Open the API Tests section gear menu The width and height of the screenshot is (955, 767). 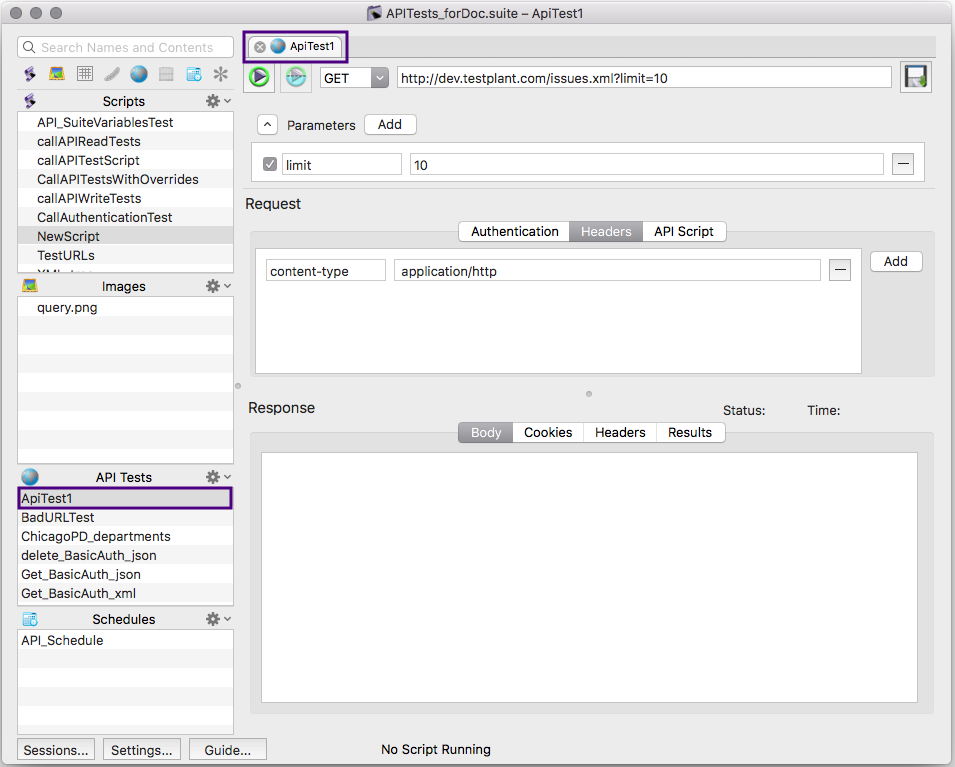(x=218, y=477)
